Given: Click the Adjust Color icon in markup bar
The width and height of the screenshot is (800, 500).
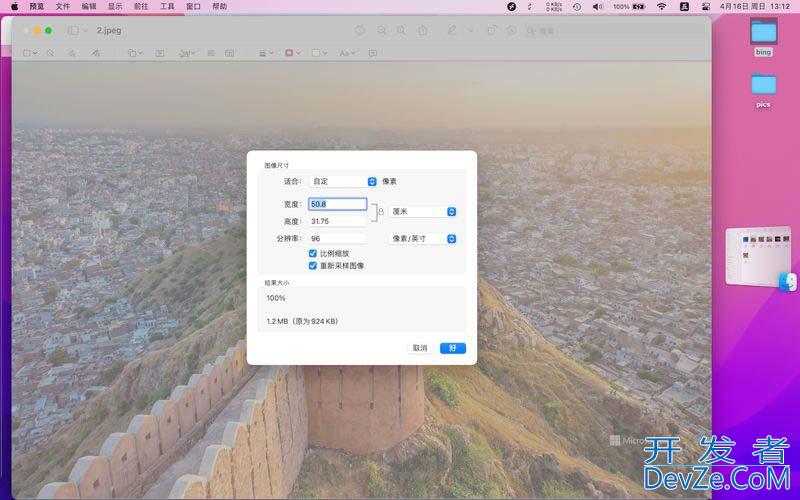Looking at the screenshot, I should pyautogui.click(x=211, y=53).
